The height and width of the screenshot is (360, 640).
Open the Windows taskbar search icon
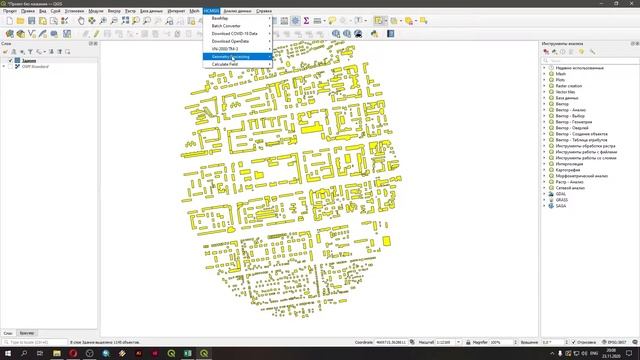24,353
